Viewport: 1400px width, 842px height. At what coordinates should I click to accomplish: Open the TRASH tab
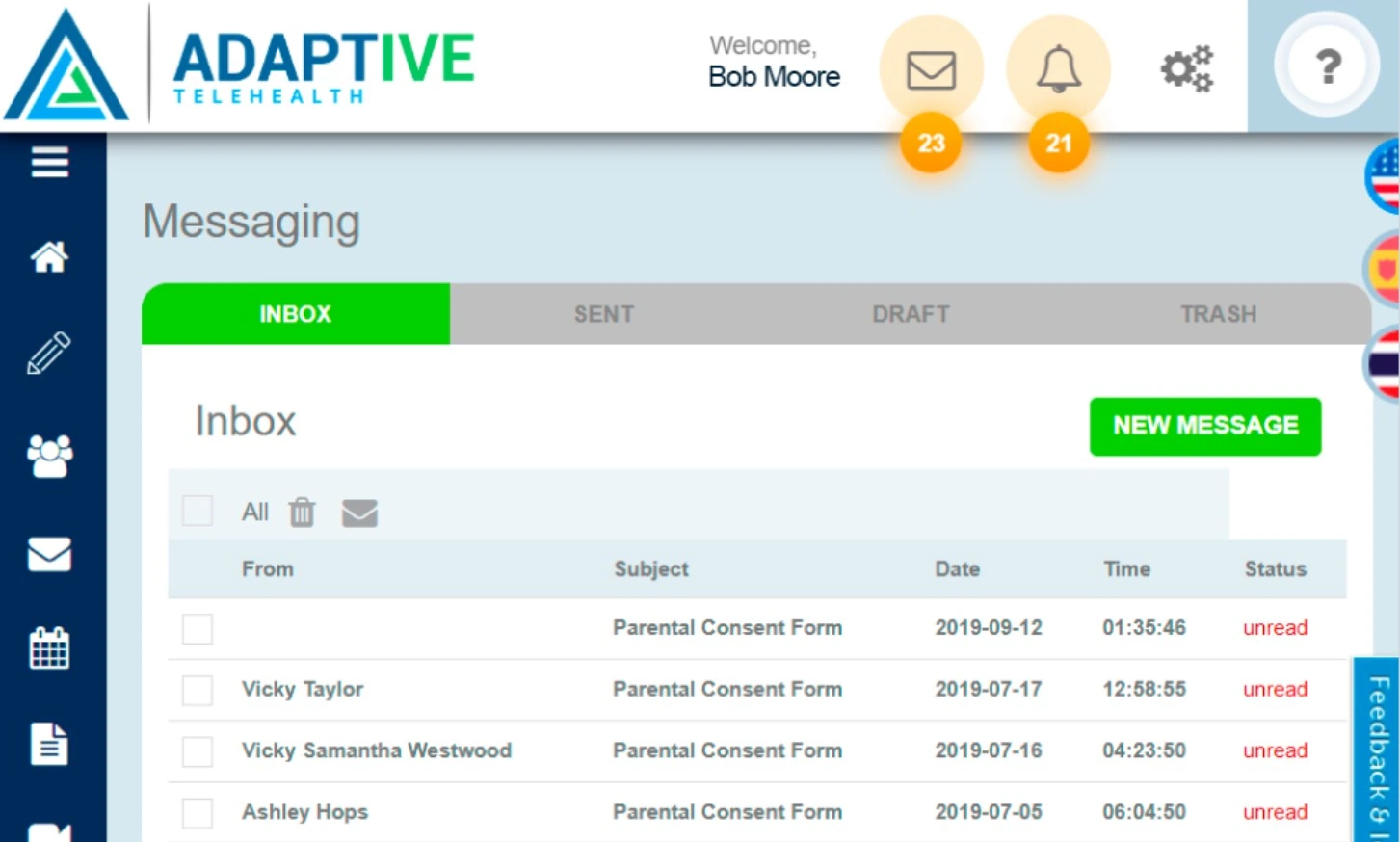click(1217, 313)
